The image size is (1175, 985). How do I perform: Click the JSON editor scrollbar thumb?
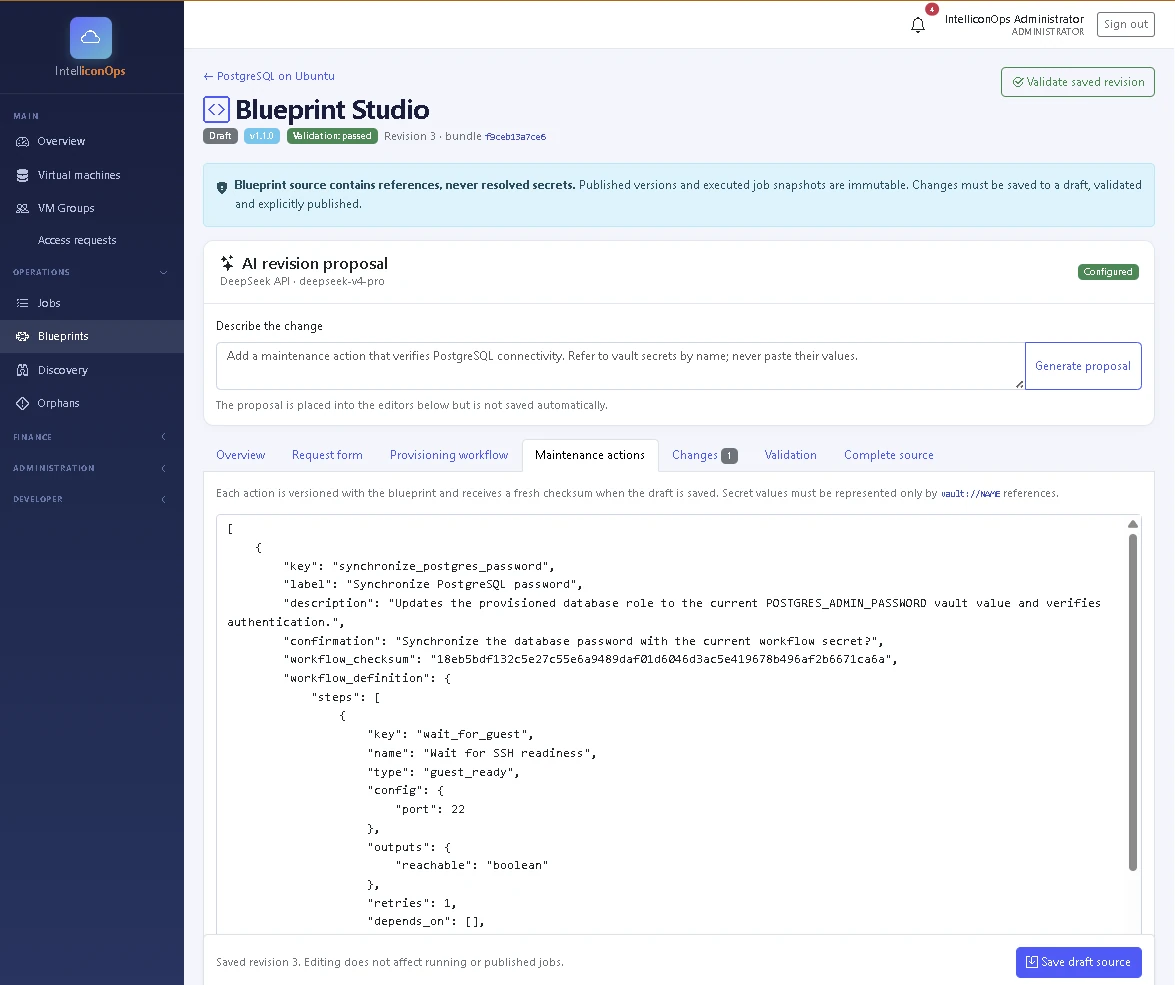pos(1132,702)
